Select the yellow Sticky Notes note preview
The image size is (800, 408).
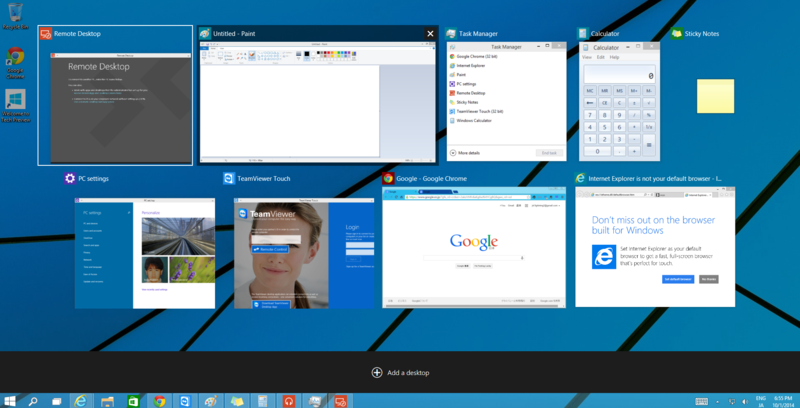[715, 96]
